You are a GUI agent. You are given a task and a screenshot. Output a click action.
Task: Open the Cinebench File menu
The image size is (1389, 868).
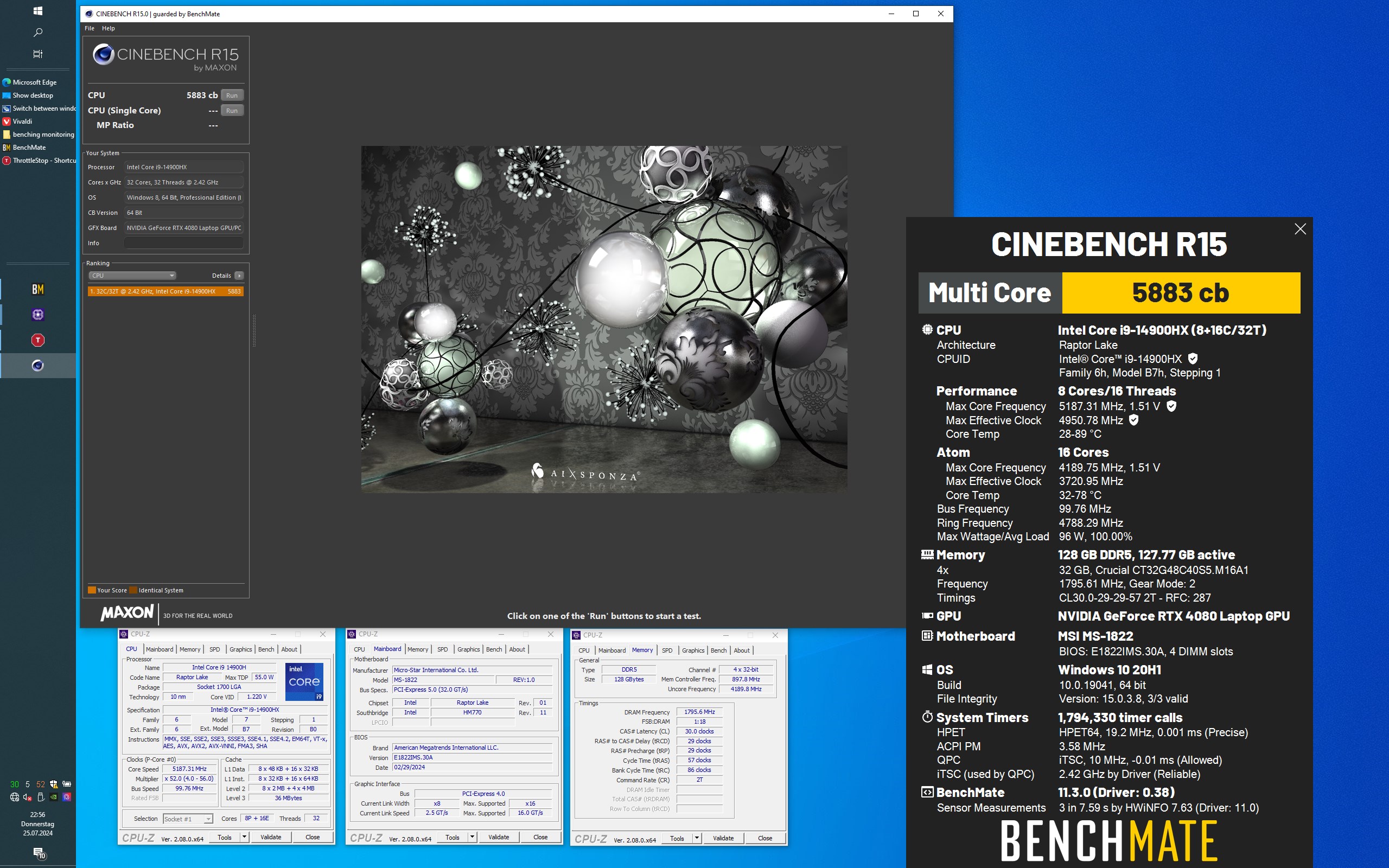[90, 28]
